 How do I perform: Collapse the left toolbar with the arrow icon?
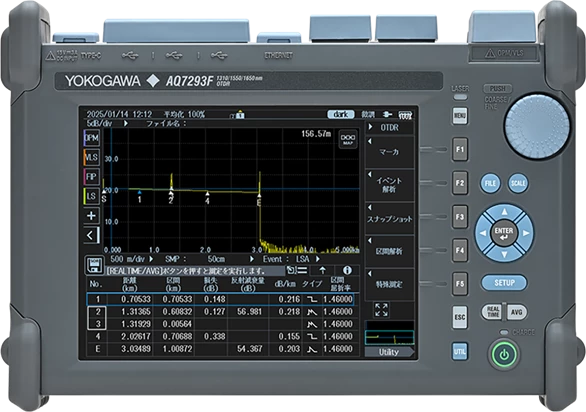tap(92, 235)
